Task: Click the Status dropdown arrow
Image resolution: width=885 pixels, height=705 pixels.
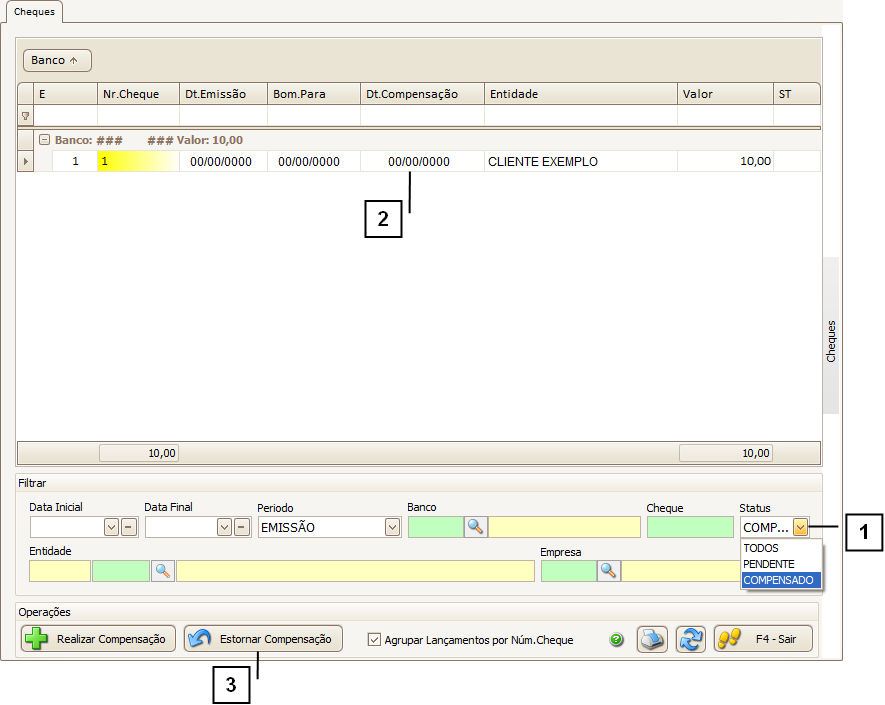Action: coord(800,527)
